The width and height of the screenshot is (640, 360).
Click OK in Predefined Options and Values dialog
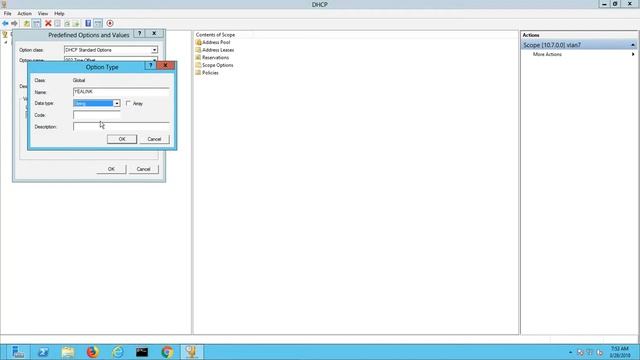tap(111, 169)
